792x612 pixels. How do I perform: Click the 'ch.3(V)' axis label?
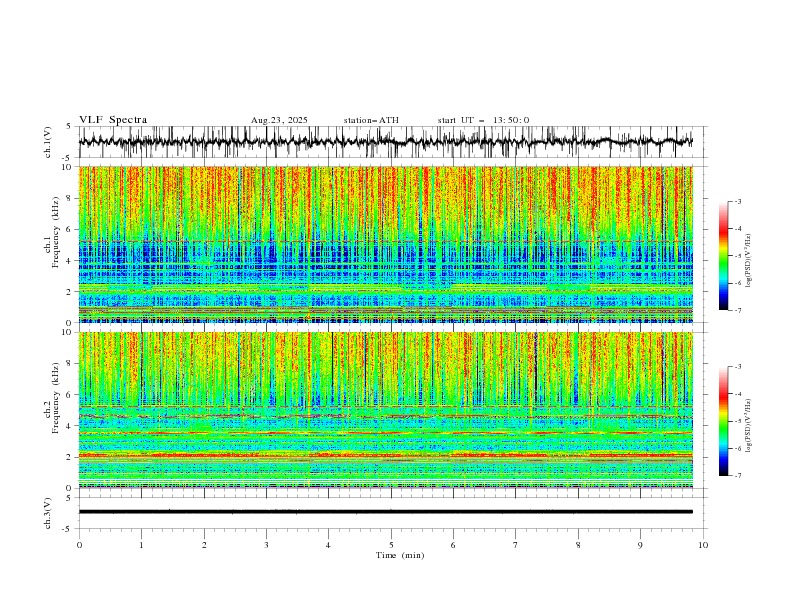[x=48, y=513]
